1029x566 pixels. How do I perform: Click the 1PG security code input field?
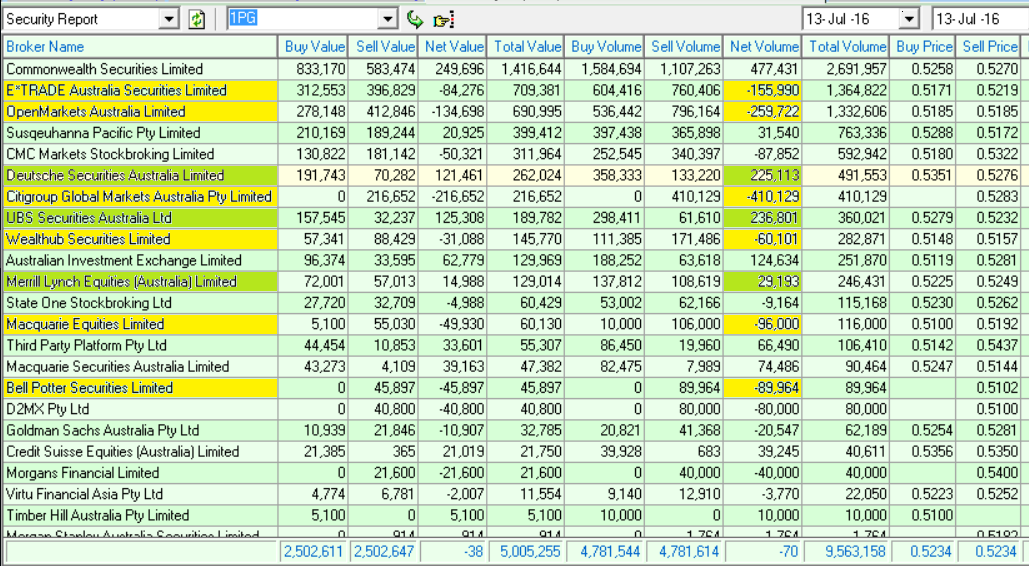(x=303, y=19)
